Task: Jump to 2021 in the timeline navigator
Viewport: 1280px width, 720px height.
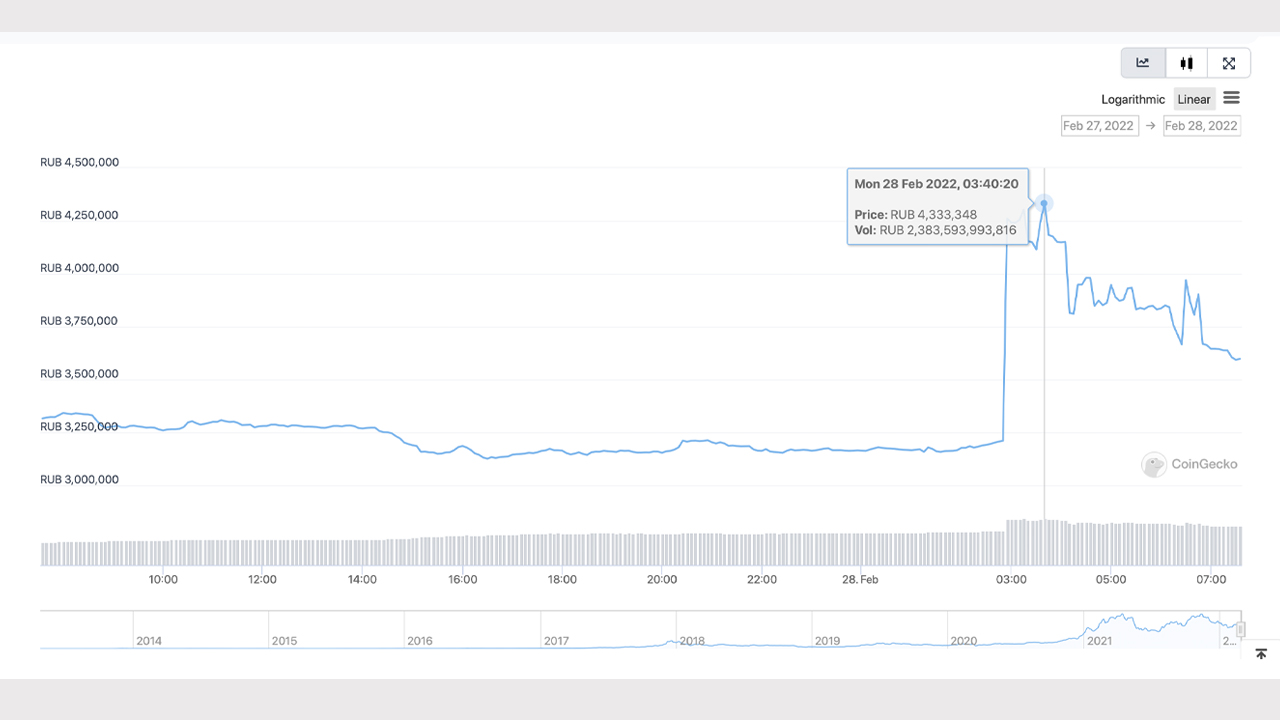Action: click(1100, 640)
